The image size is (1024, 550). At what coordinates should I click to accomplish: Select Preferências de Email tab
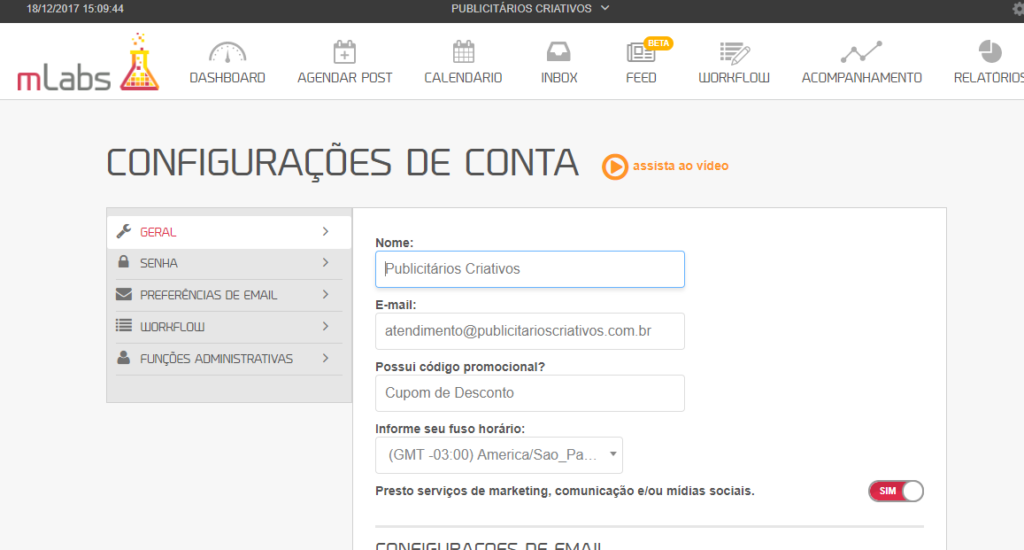tap(229, 295)
